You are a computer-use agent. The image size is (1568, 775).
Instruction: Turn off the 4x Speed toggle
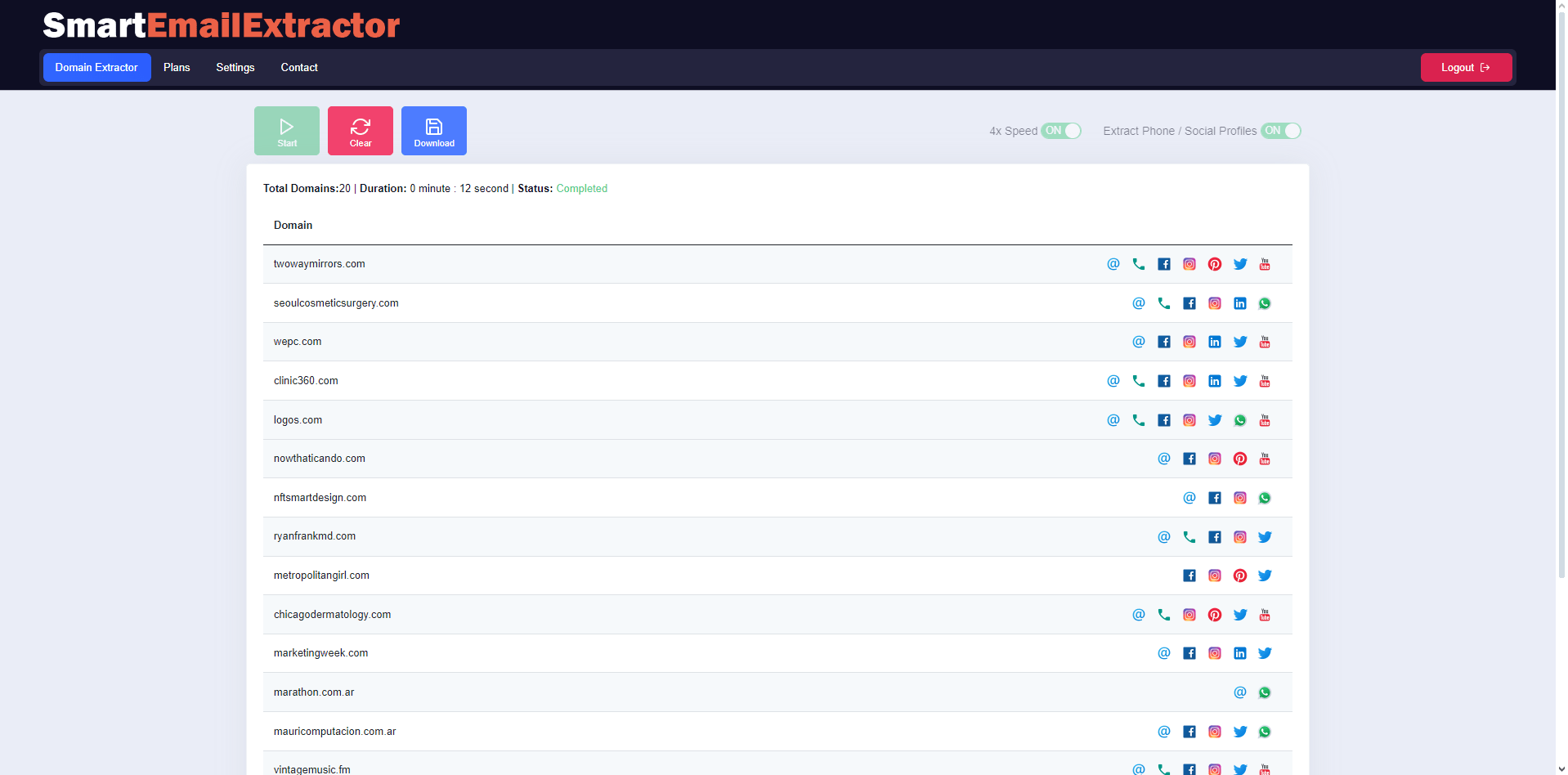pos(1061,131)
